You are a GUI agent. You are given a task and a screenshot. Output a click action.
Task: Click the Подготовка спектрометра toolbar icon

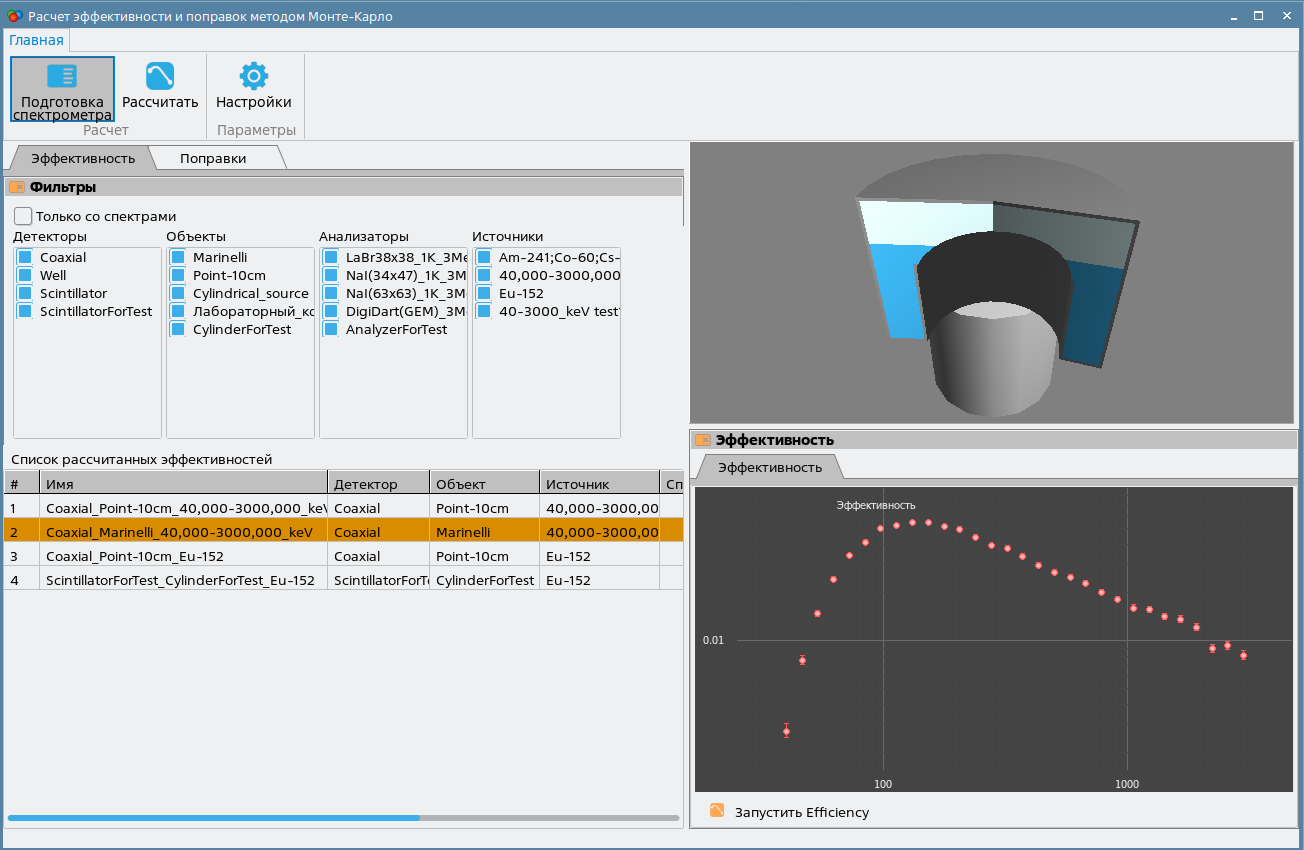[x=62, y=77]
